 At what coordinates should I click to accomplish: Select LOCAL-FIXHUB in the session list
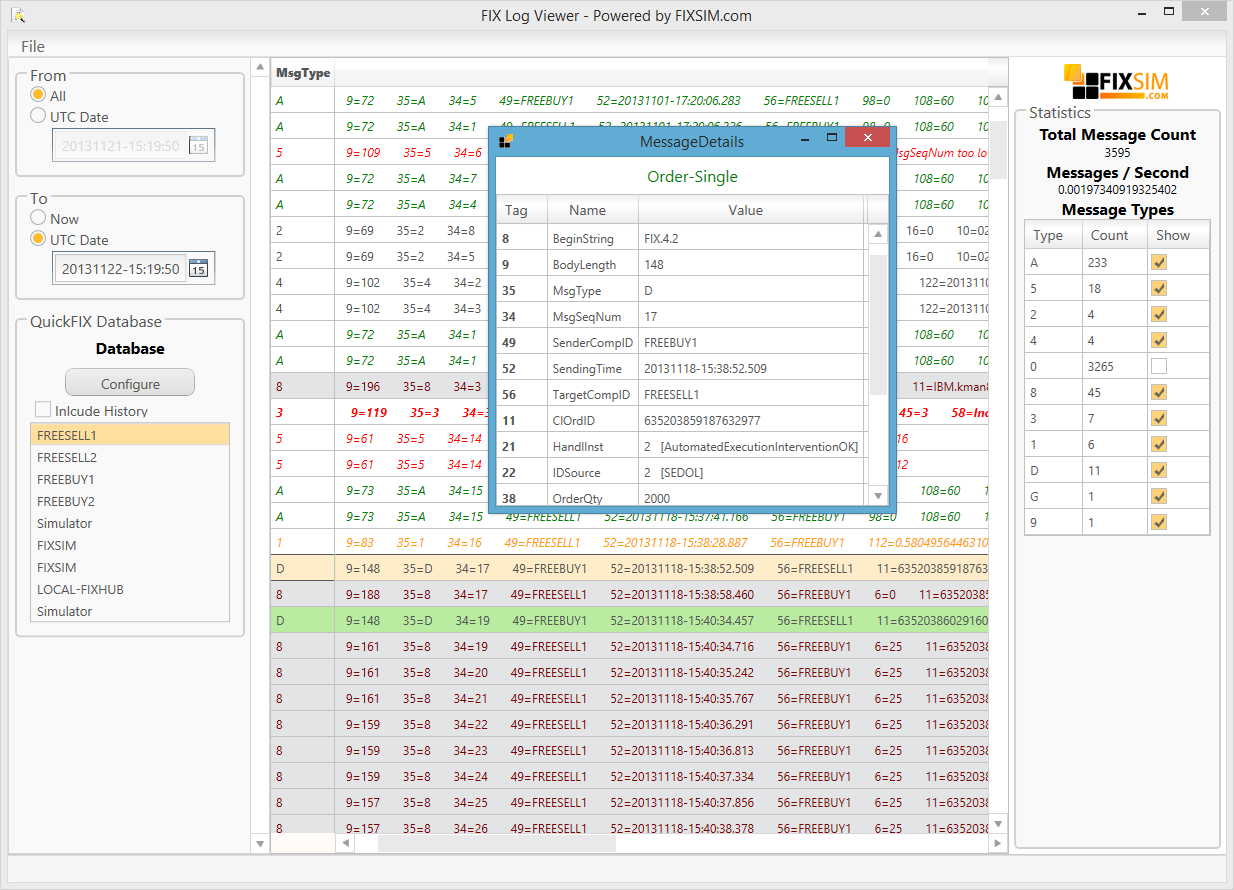[130, 589]
